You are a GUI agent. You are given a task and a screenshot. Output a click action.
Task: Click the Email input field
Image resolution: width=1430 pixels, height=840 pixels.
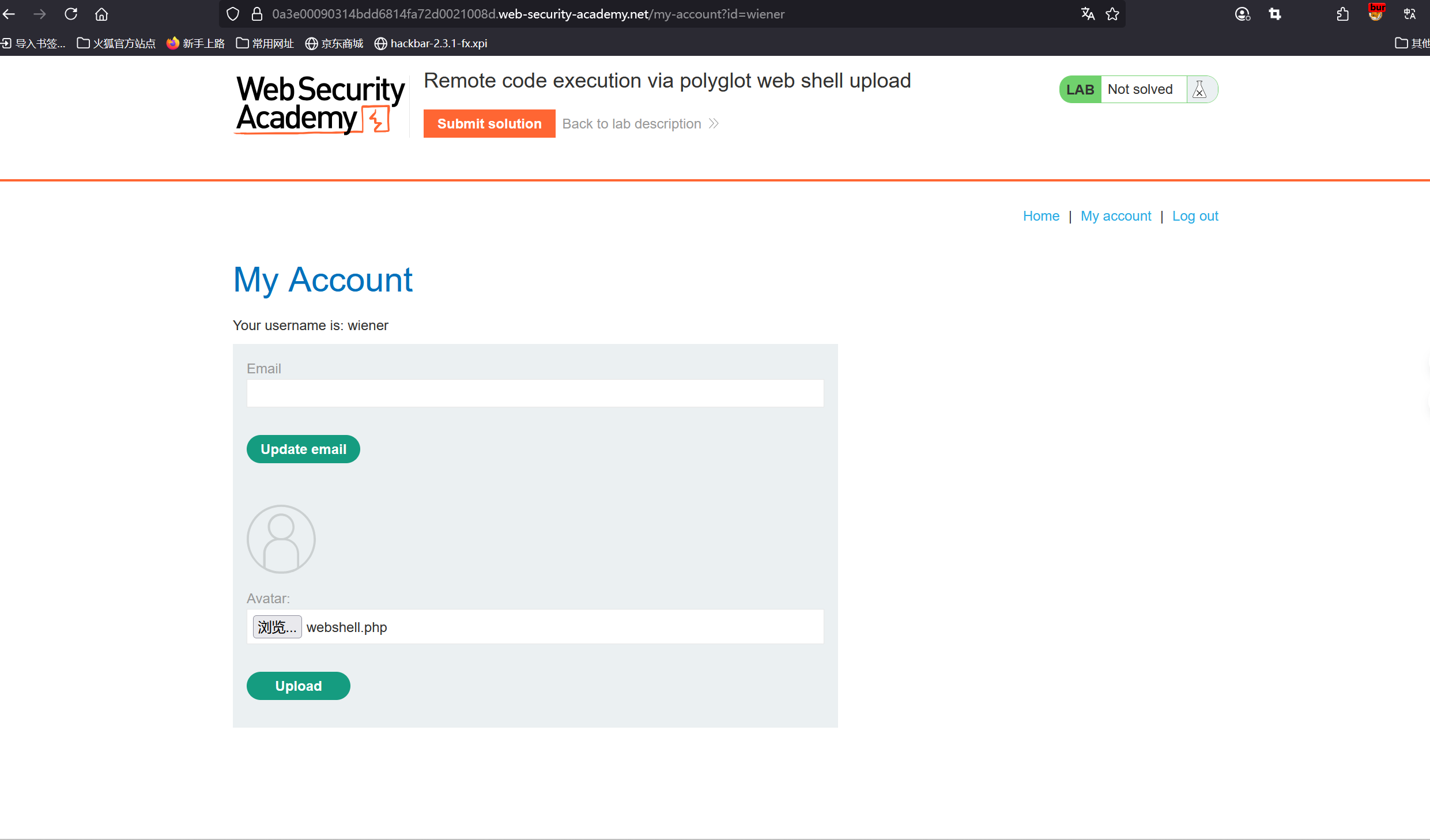click(535, 393)
